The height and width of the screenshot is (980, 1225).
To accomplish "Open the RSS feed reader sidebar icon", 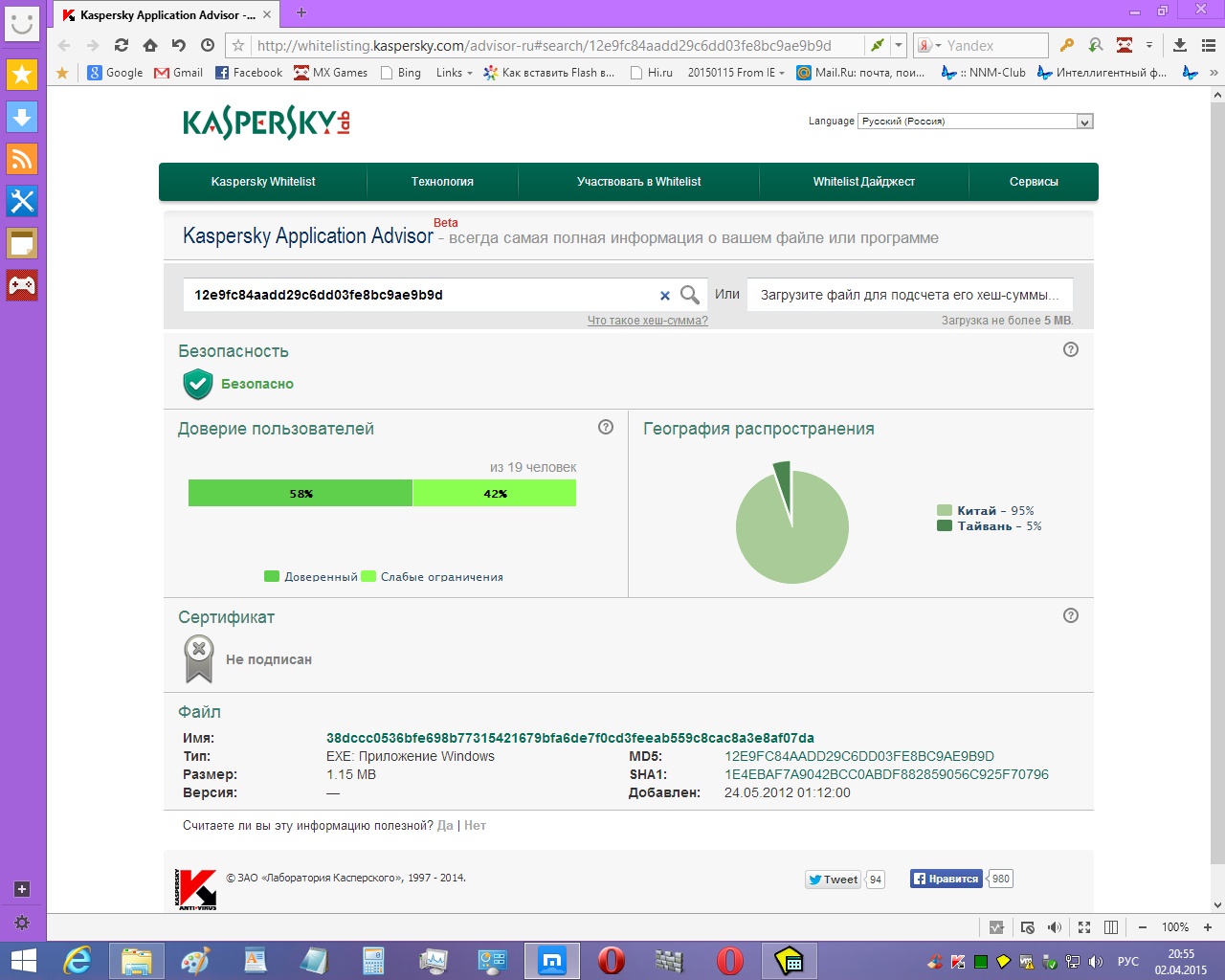I will [x=22, y=159].
